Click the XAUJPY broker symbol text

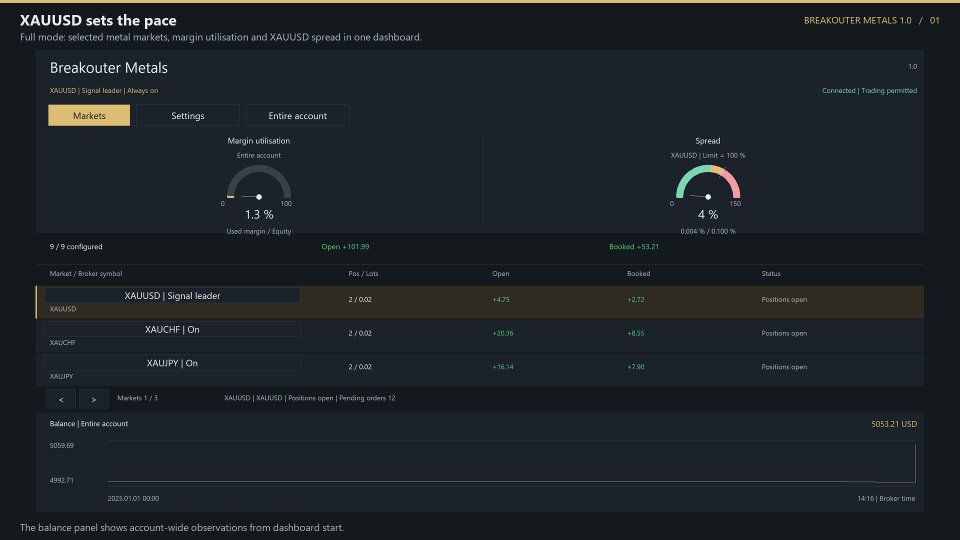(x=61, y=377)
